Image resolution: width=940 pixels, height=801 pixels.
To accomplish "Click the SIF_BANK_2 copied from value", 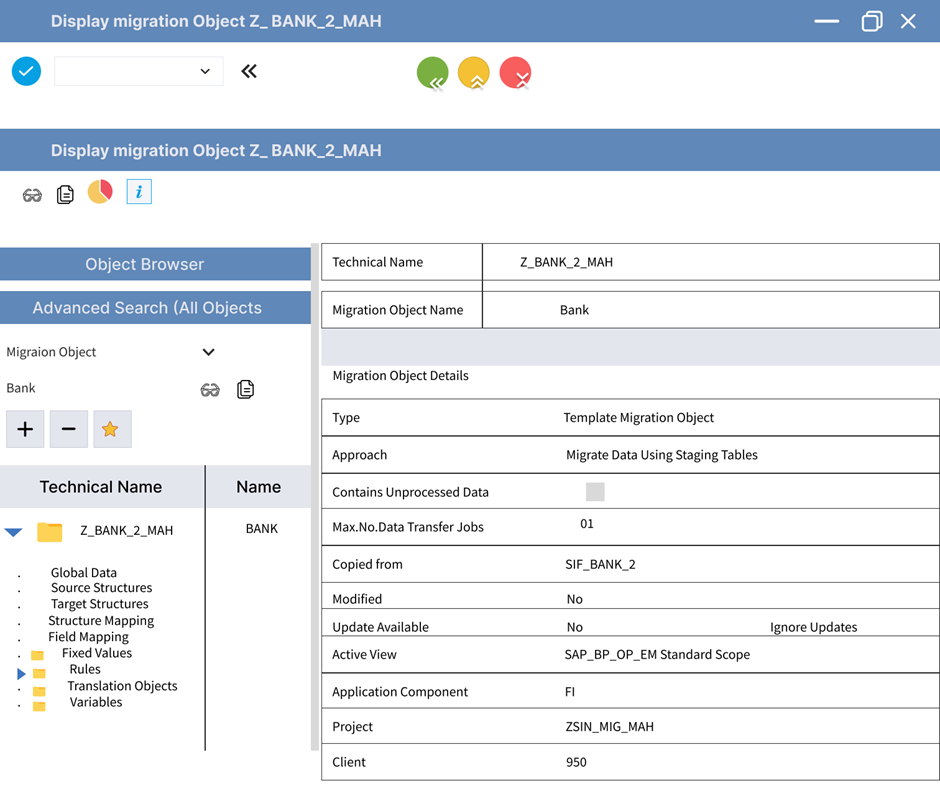I will click(600, 564).
